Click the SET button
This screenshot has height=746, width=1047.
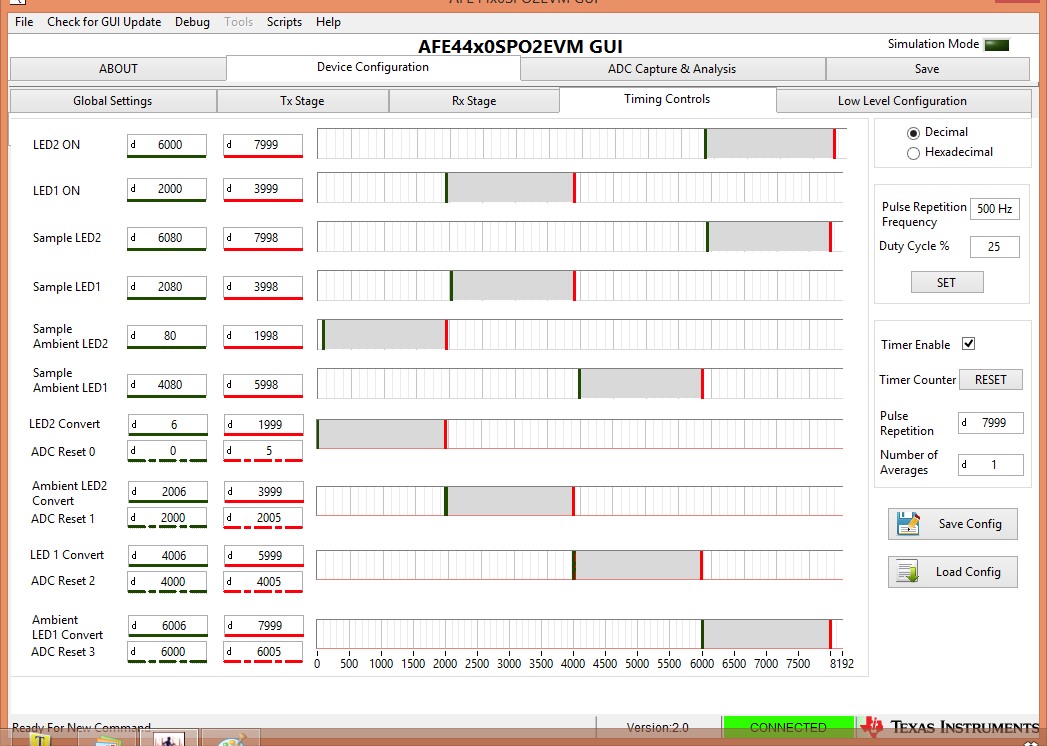[x=947, y=283]
